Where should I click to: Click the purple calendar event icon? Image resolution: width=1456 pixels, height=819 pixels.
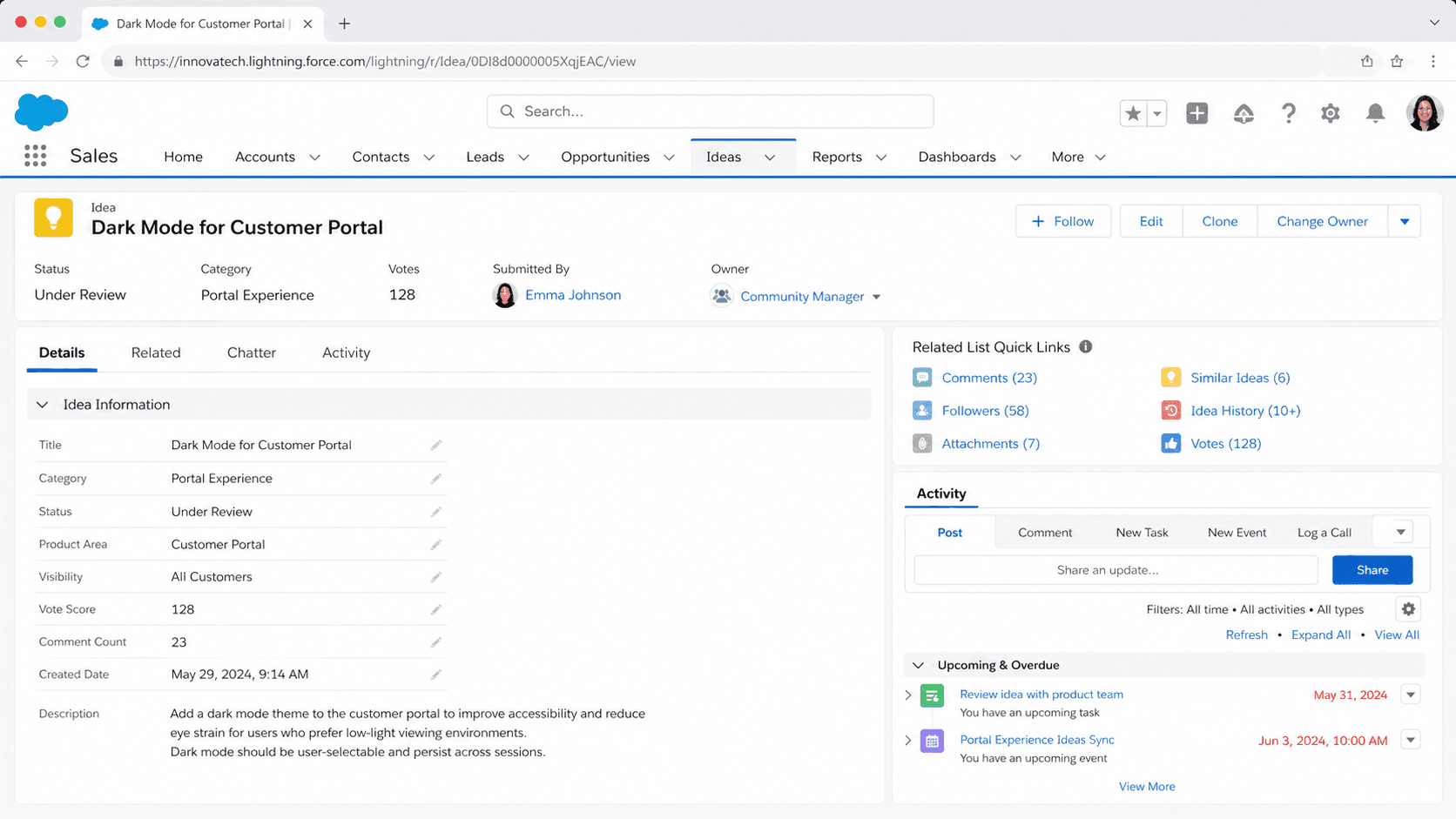(932, 742)
